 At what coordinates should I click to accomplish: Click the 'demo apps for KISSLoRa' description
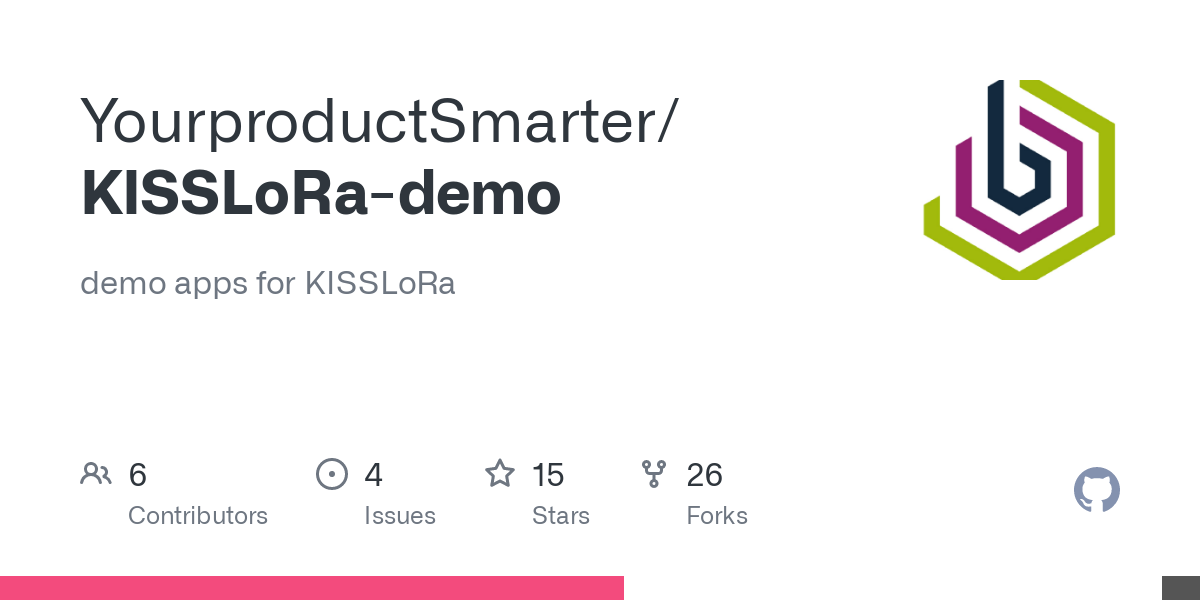[x=268, y=284]
